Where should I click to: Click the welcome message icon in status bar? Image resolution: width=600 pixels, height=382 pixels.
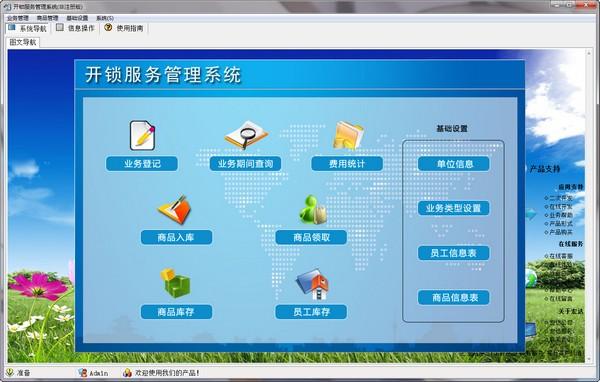(x=127, y=372)
